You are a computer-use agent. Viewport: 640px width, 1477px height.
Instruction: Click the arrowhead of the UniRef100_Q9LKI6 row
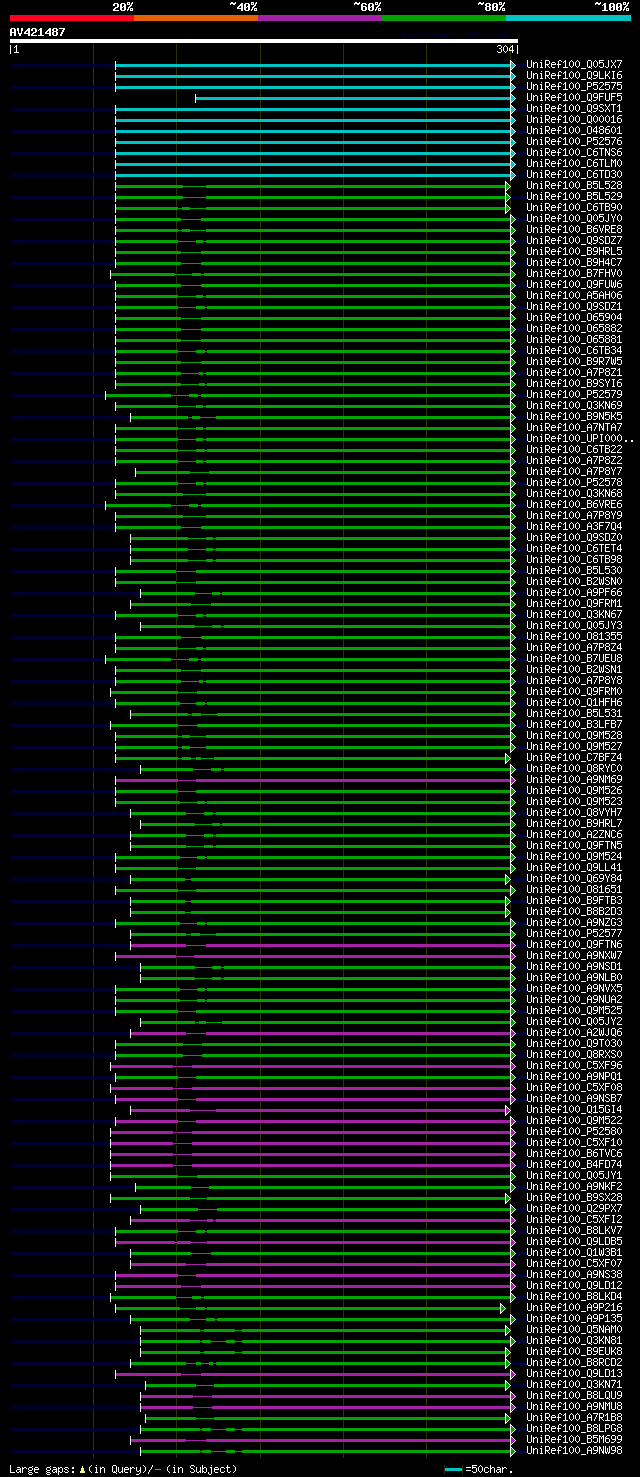513,76
